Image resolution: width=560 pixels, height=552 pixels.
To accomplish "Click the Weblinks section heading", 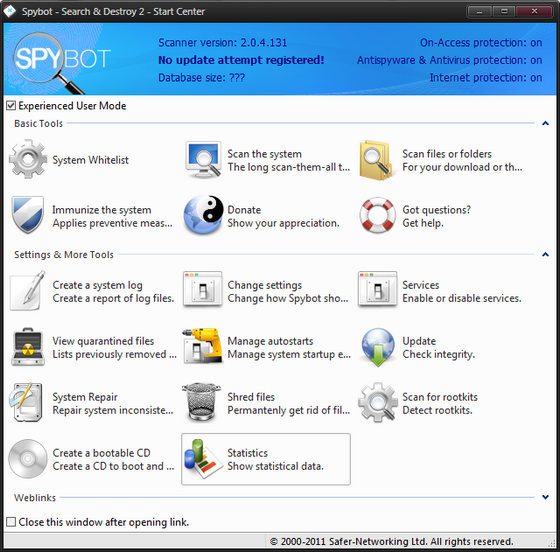I will [35, 497].
